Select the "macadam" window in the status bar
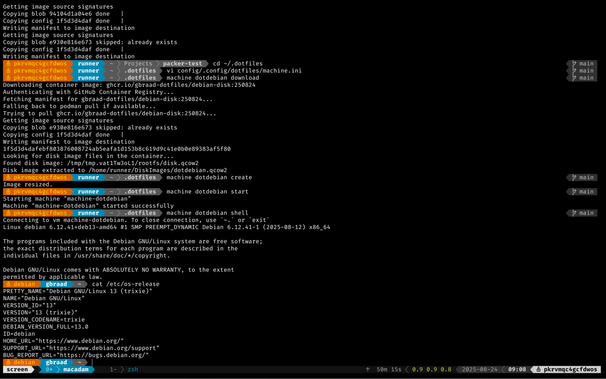Image resolution: width=606 pixels, height=379 pixels. (x=76, y=369)
